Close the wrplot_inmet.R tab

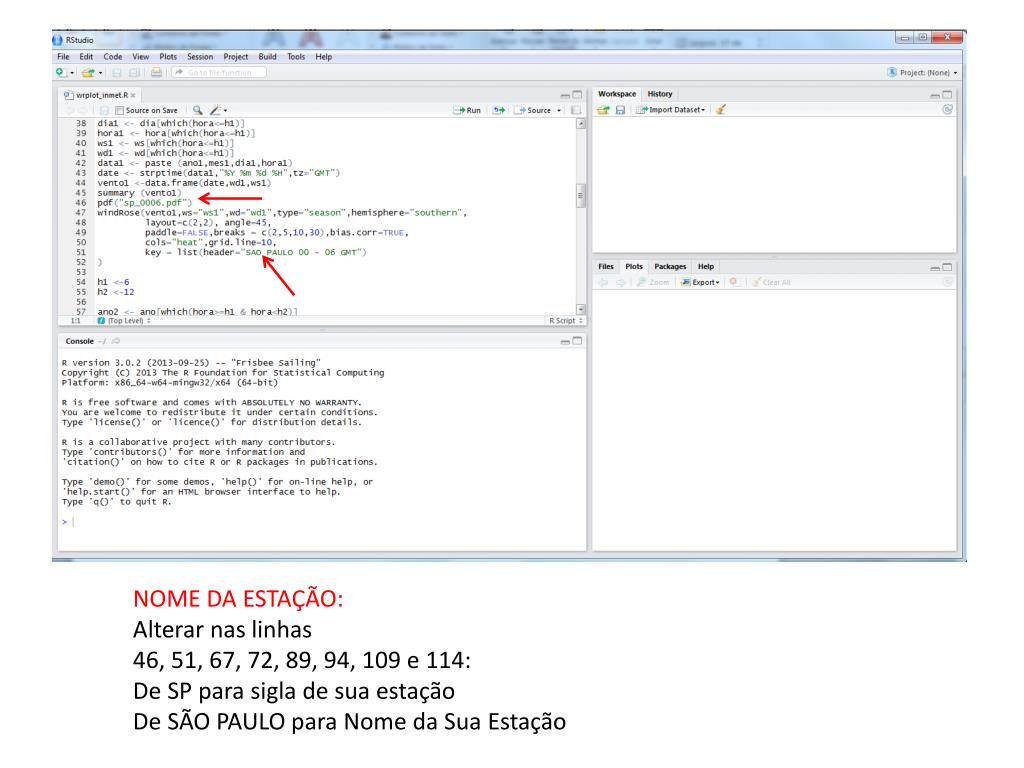click(x=133, y=95)
